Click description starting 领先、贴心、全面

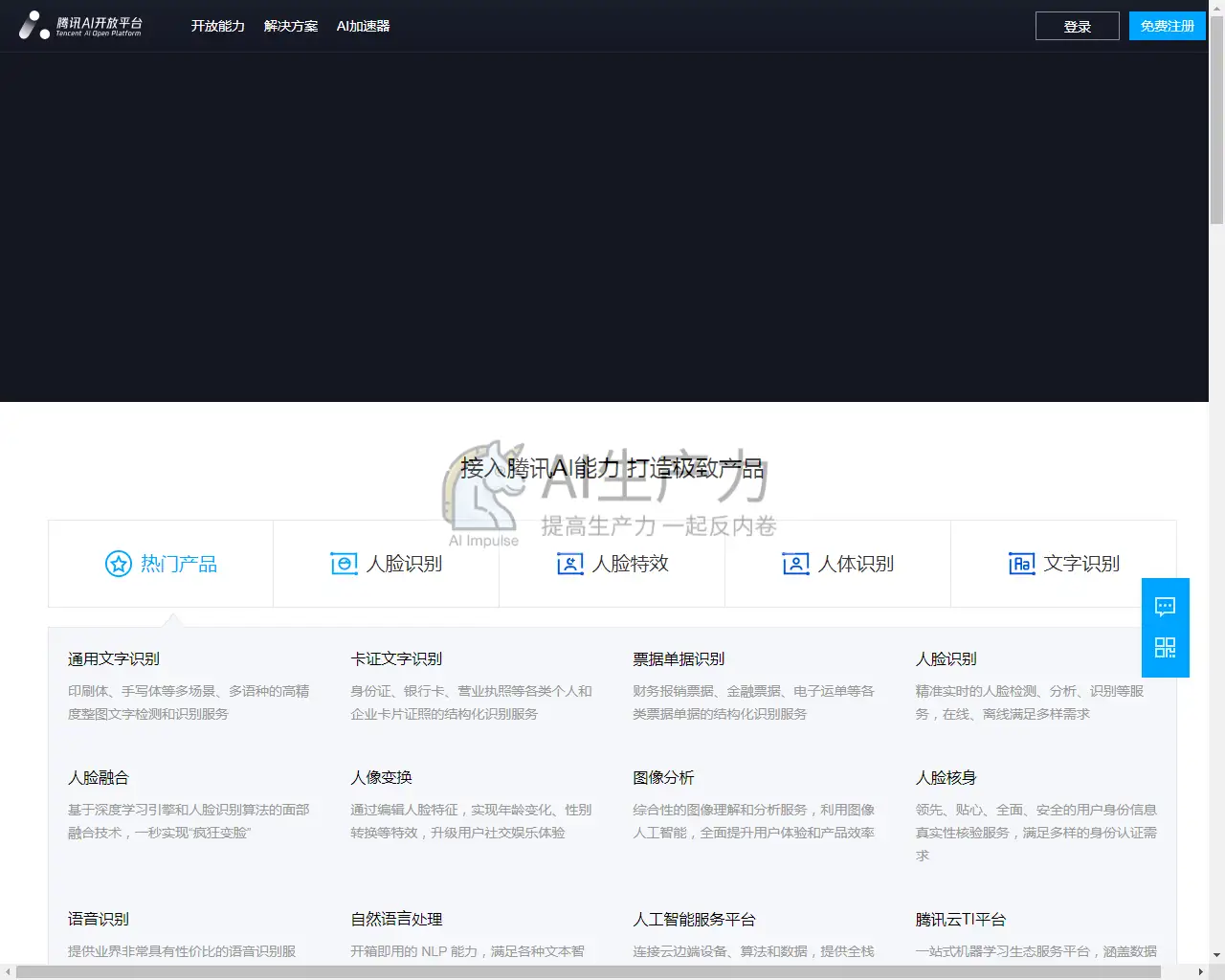tap(1036, 833)
